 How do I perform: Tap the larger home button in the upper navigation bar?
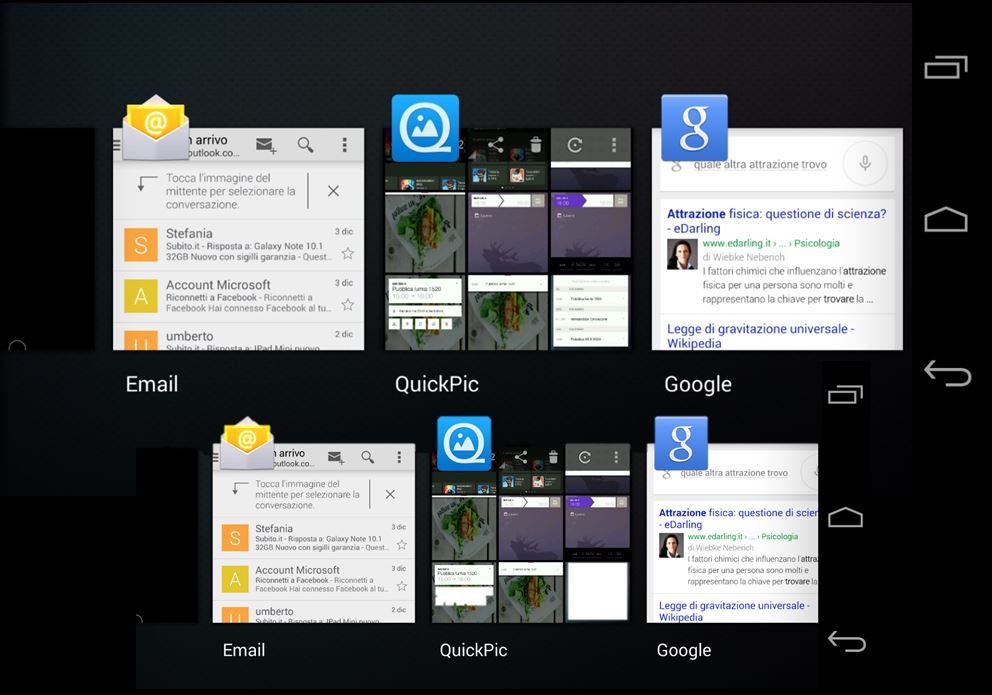[x=946, y=219]
